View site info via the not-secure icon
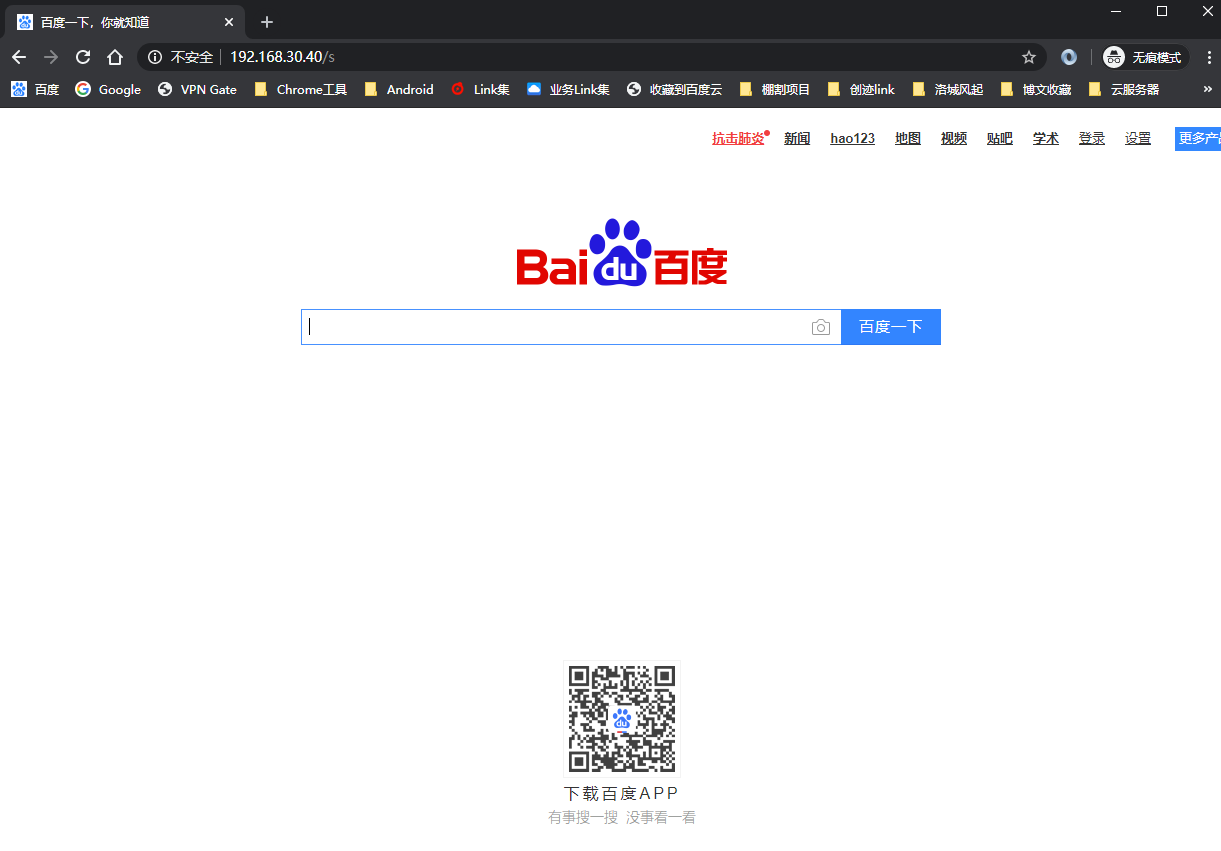The height and width of the screenshot is (851, 1221). [x=155, y=57]
